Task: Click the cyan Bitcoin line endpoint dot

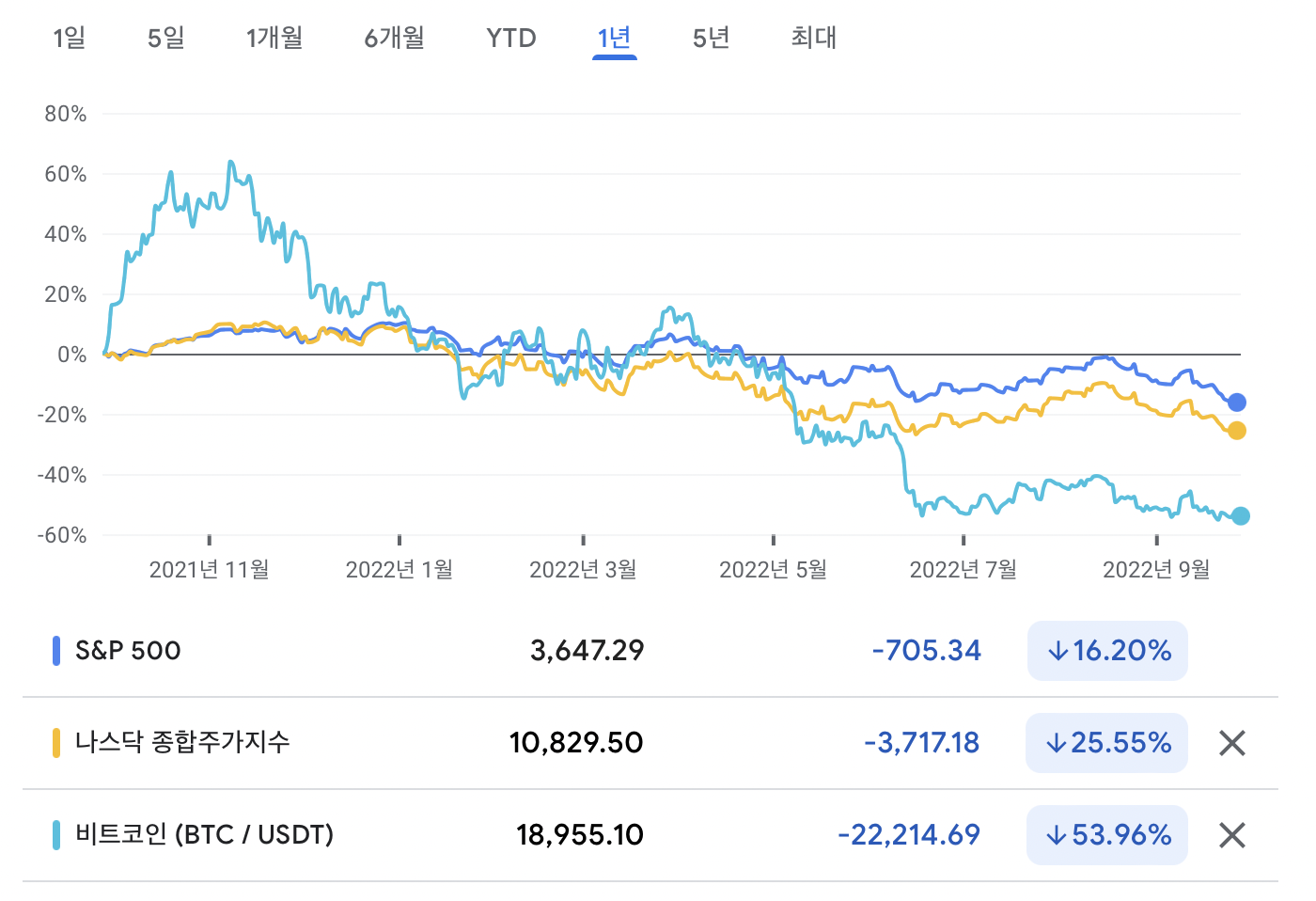Action: coord(1241,516)
